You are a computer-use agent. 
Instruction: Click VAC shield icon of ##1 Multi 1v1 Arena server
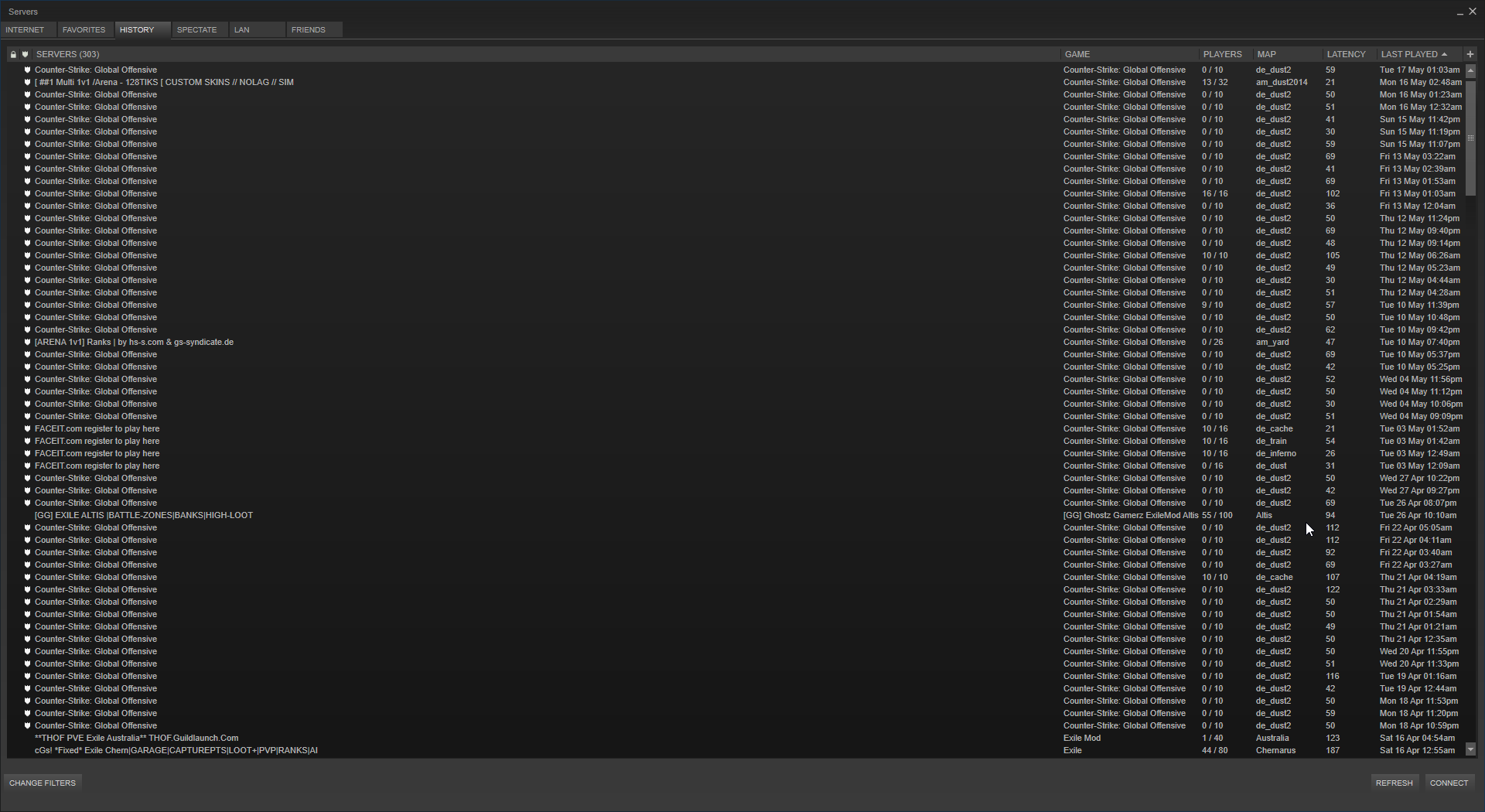click(27, 82)
